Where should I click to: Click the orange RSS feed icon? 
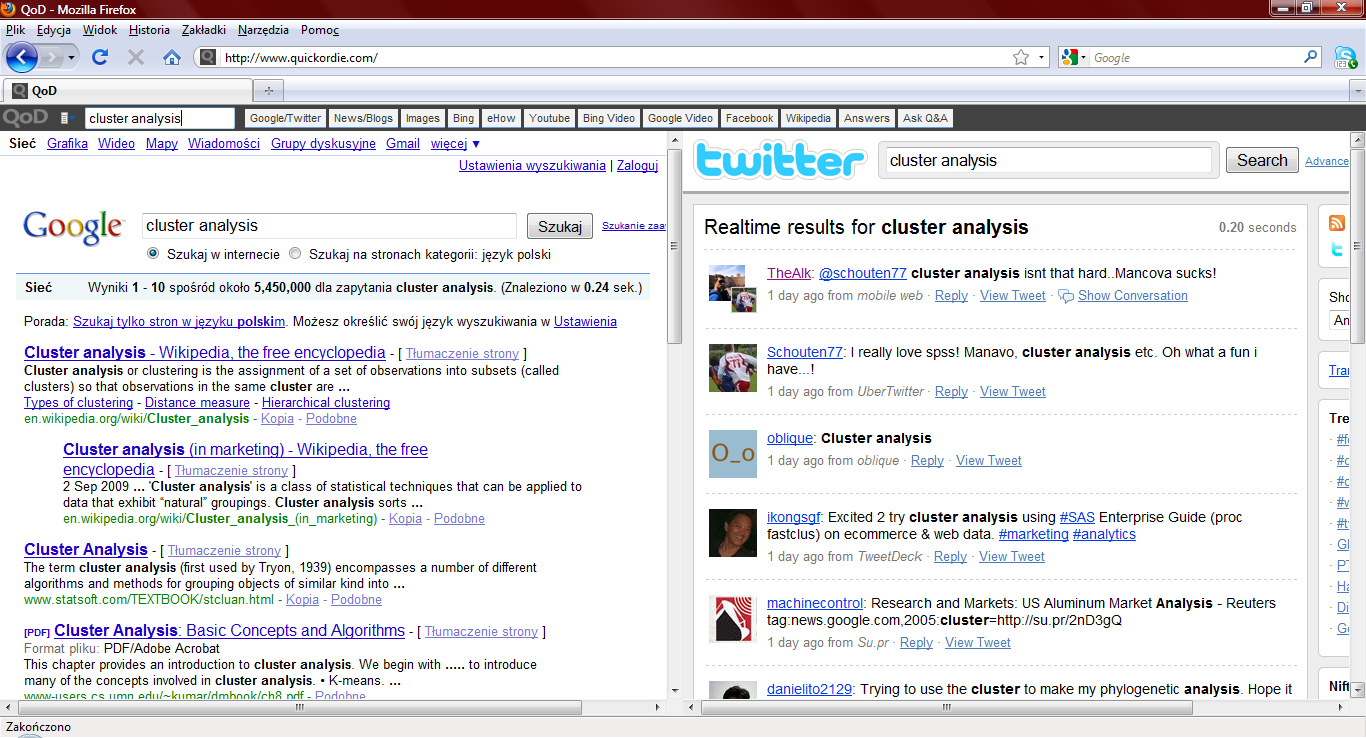[x=1336, y=223]
